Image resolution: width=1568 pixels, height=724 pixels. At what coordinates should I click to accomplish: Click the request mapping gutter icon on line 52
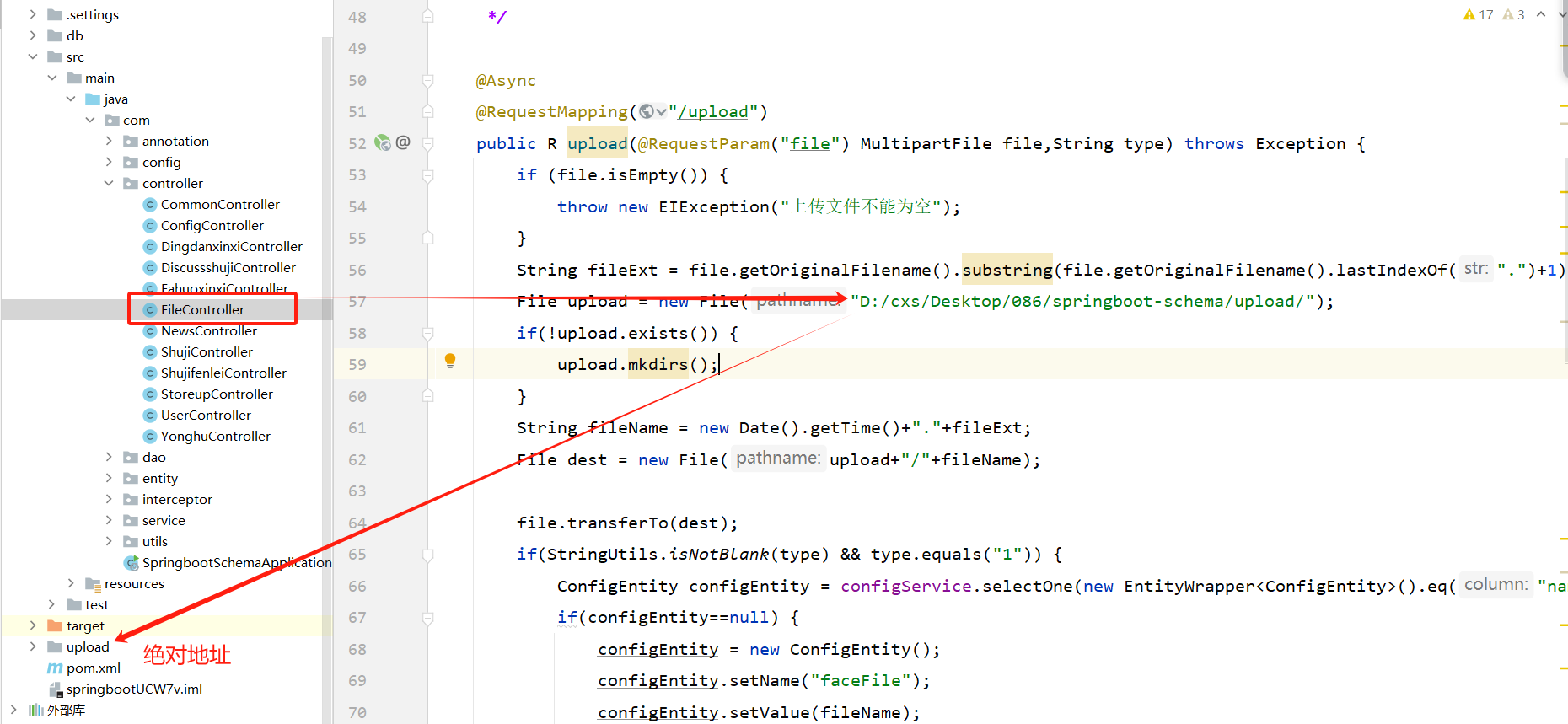click(x=383, y=143)
